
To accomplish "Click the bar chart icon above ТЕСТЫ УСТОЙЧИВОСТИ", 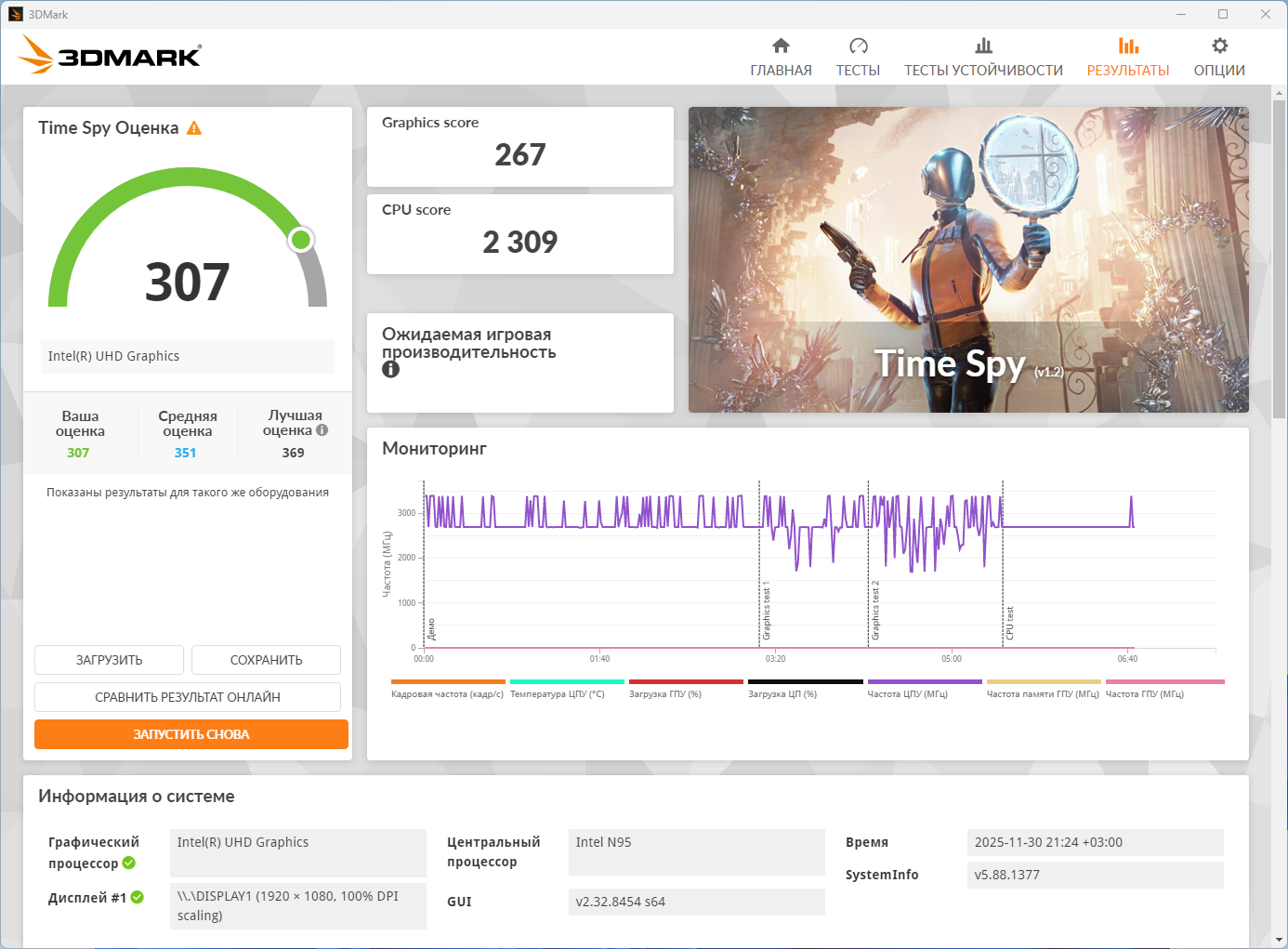I will coord(983,46).
